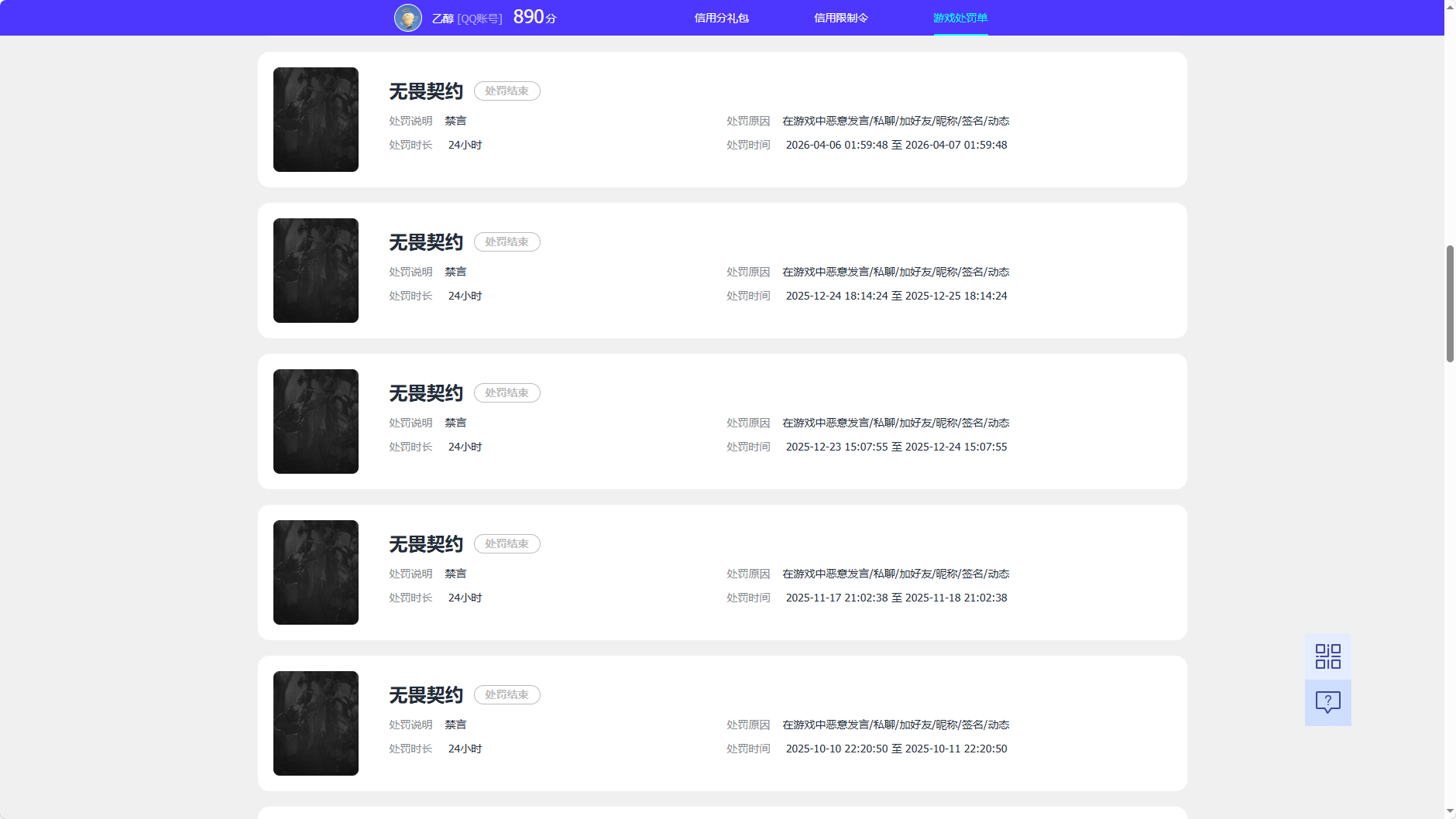1456x819 pixels.
Task: Open the help question chat icon
Action: (1327, 703)
